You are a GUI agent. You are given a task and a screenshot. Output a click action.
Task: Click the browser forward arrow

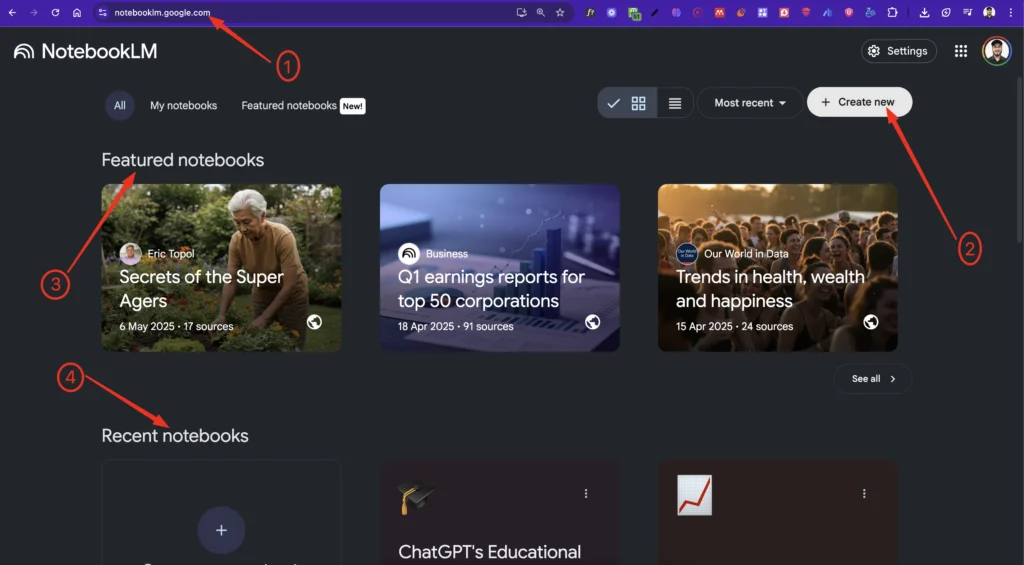pyautogui.click(x=33, y=12)
